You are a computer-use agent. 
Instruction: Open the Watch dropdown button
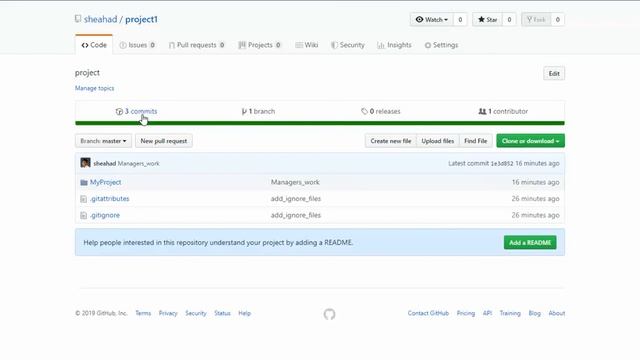(x=431, y=20)
